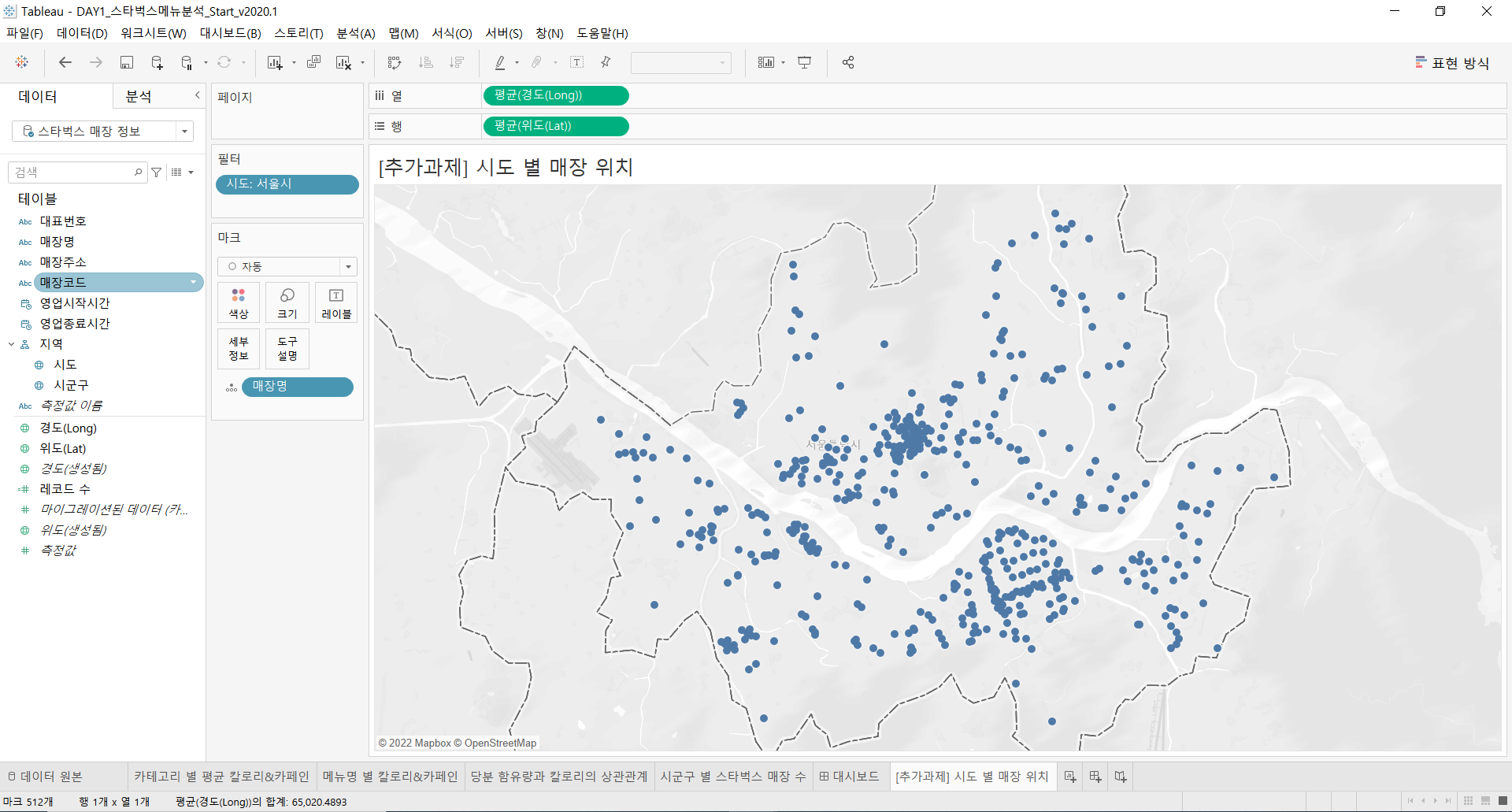Click the group members paperclip icon
1512x812 pixels.
coord(537,62)
